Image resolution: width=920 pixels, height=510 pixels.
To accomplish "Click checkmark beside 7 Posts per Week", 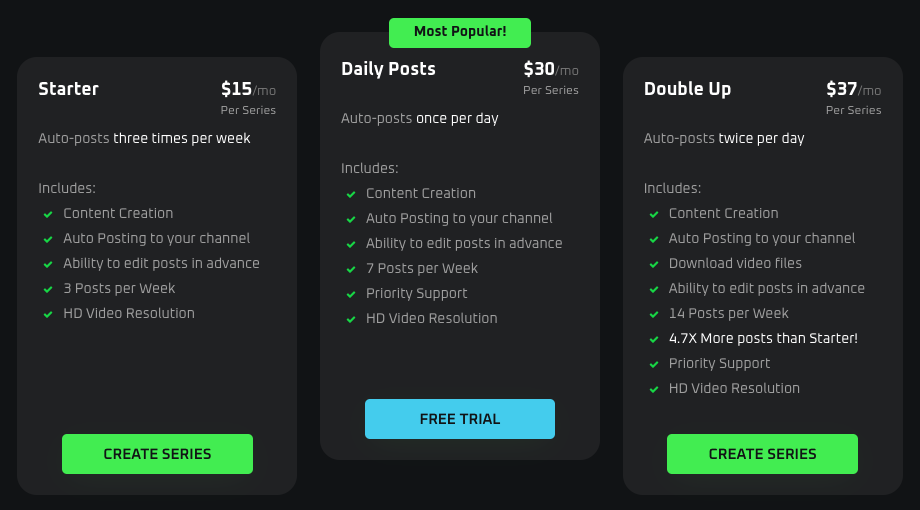I will [351, 269].
